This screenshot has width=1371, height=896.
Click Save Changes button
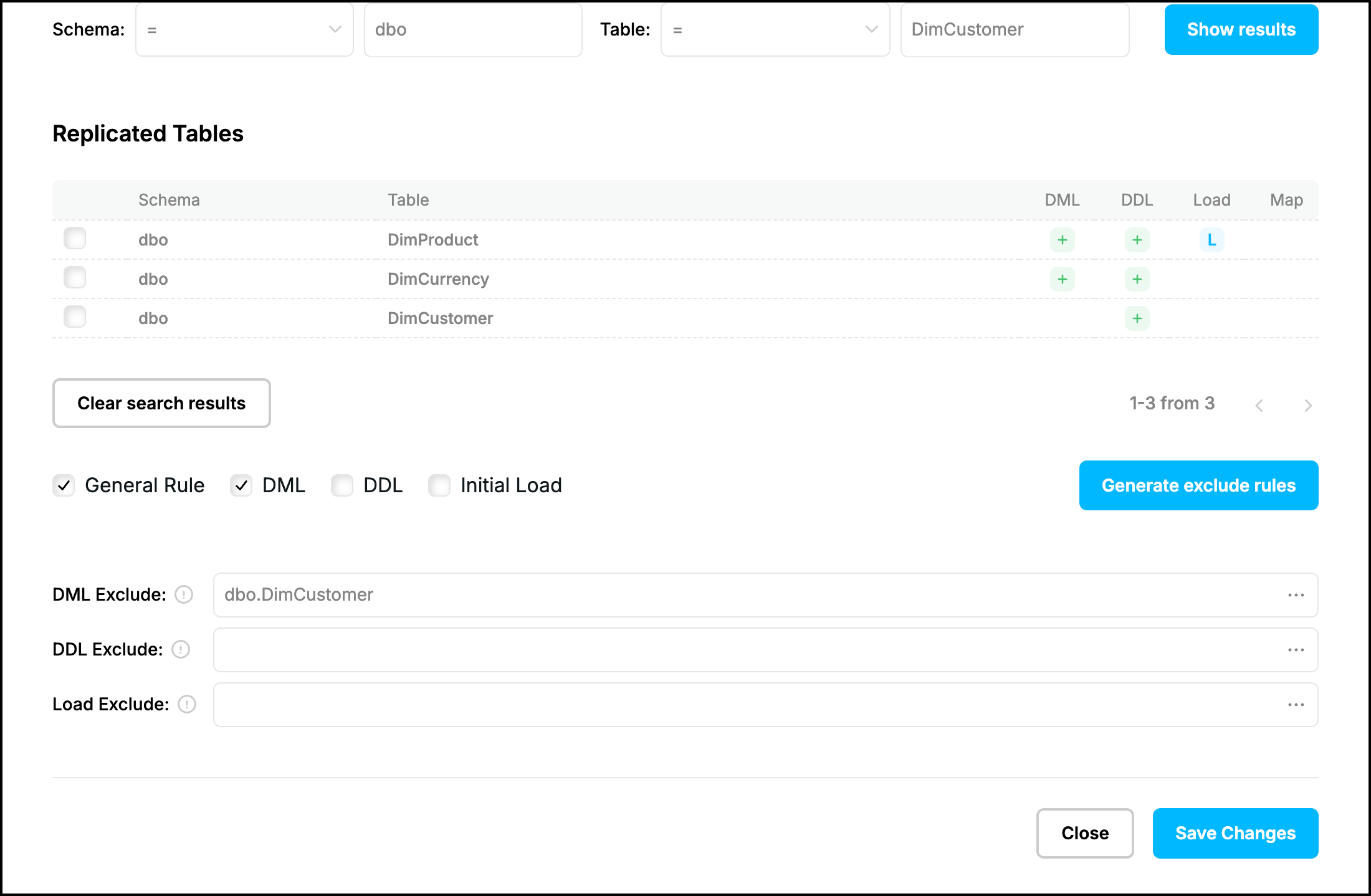pyautogui.click(x=1235, y=833)
